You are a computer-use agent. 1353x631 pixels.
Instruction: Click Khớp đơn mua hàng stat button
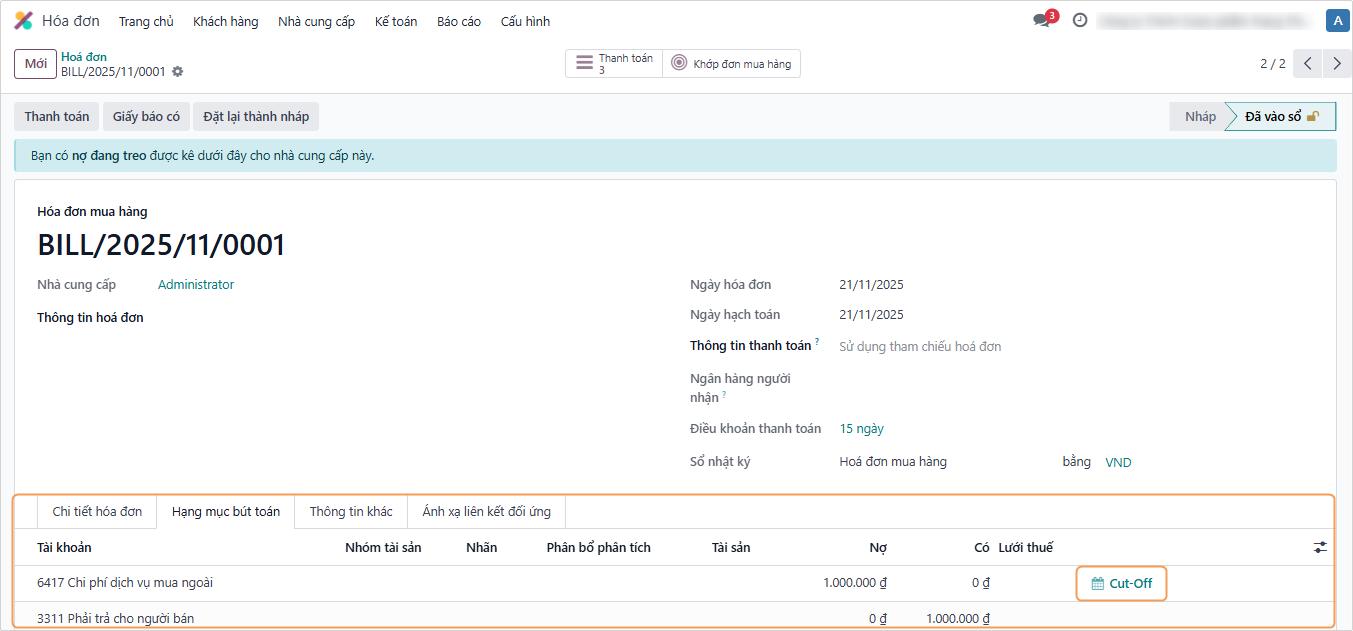tap(731, 63)
